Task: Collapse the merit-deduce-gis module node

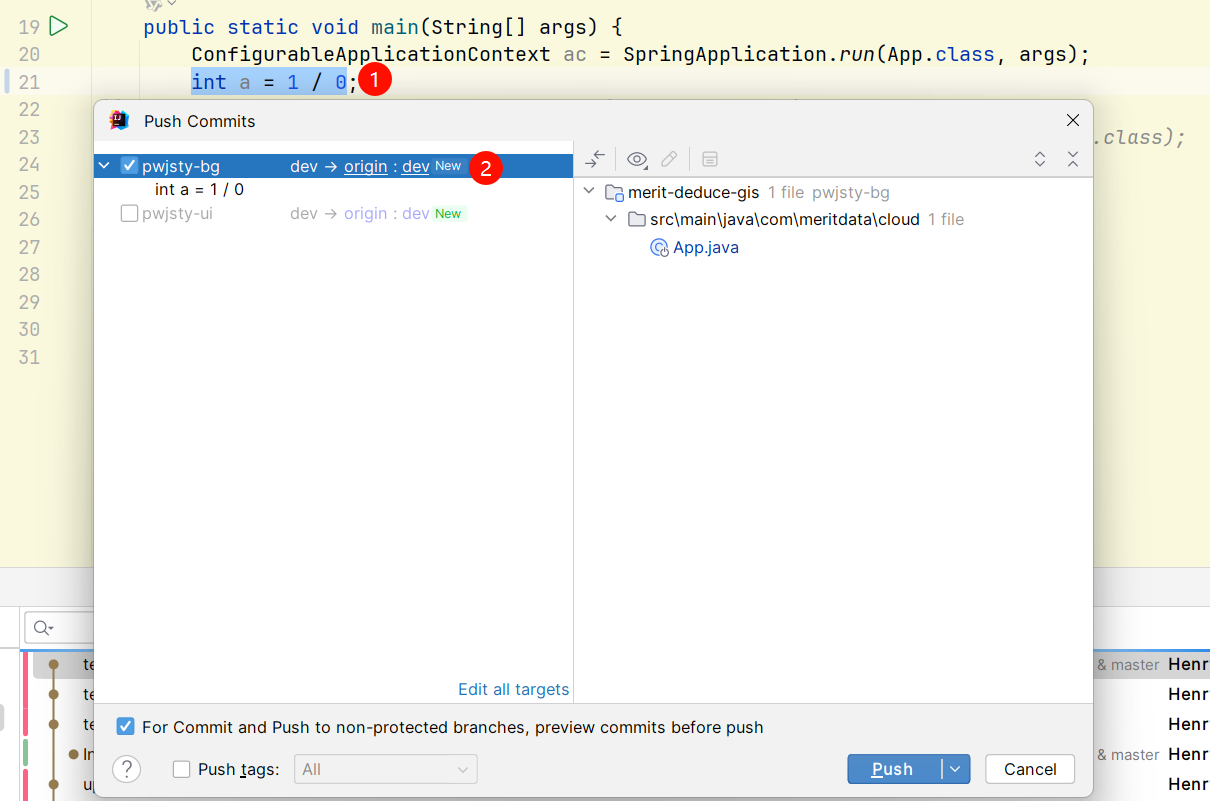Action: tap(589, 192)
